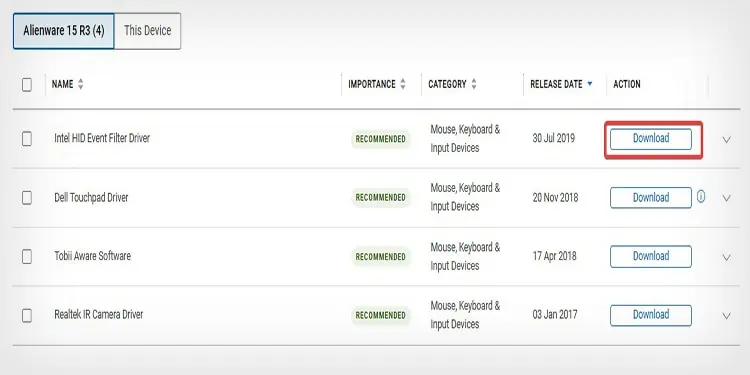Expand Intel HID Event Filter Driver details
Image resolution: width=750 pixels, height=375 pixels.
(x=727, y=140)
